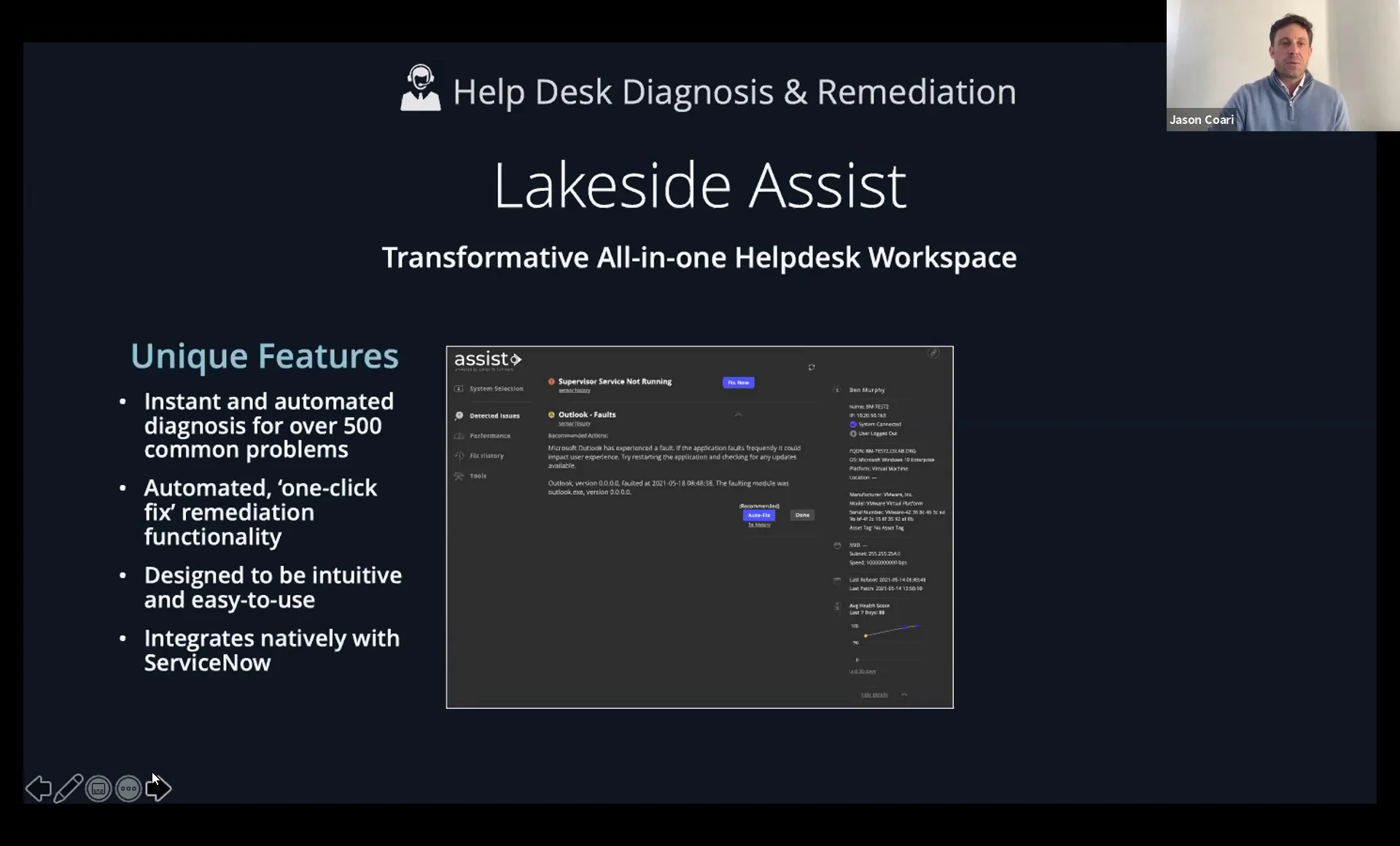
Task: Click the health score trend line chart
Action: [888, 642]
